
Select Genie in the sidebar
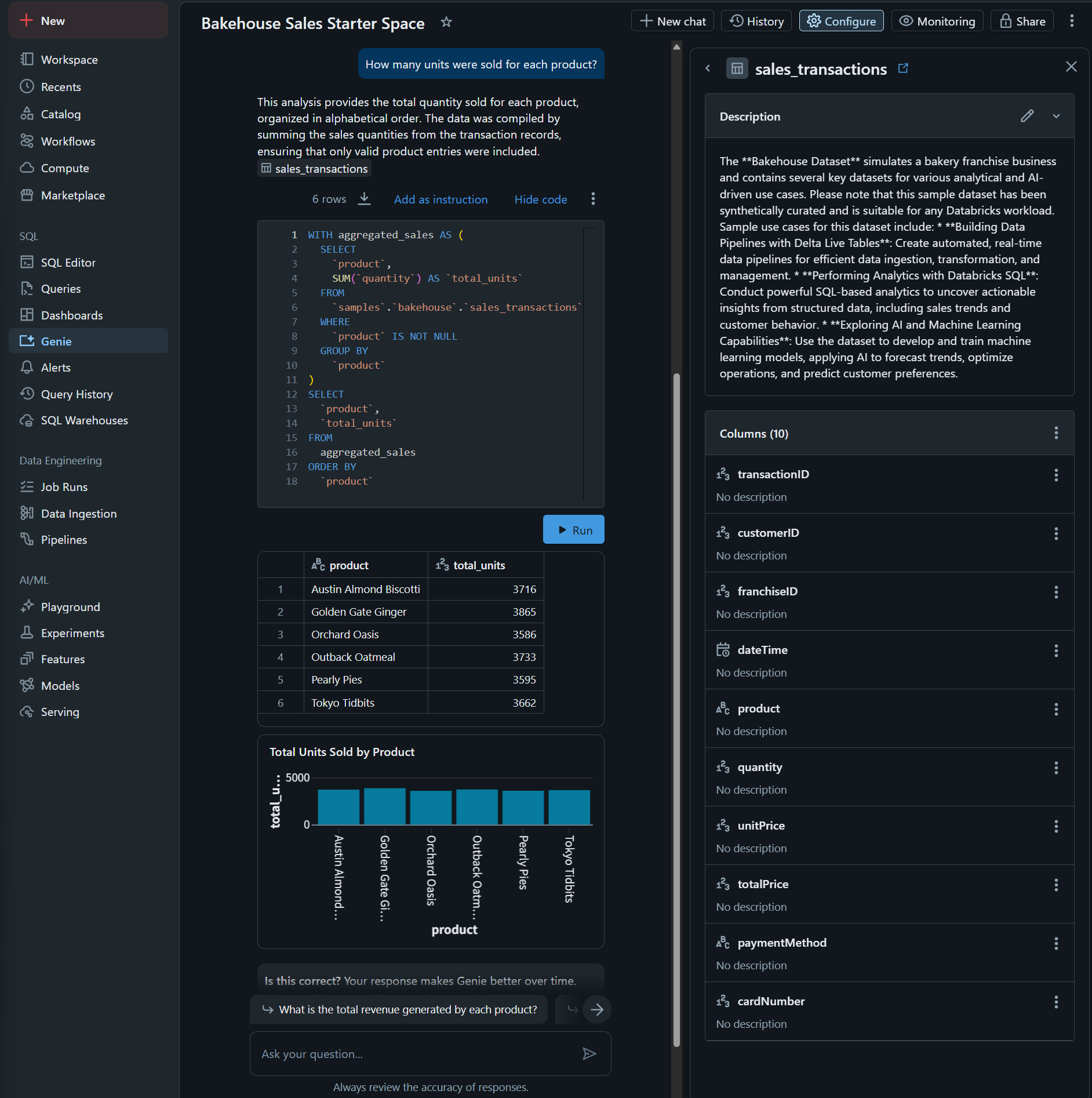[x=88, y=341]
